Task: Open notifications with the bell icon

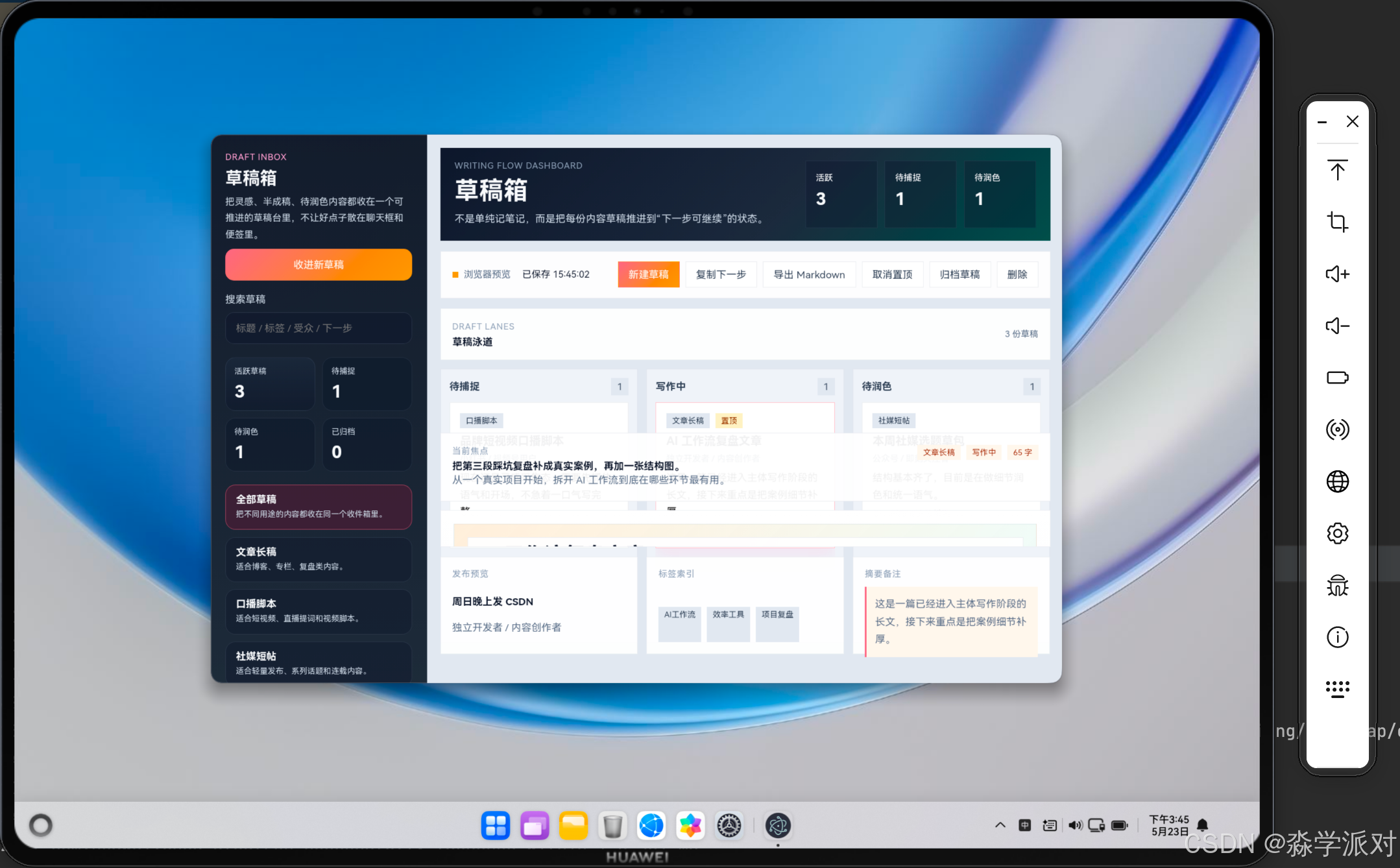Action: pos(1202,825)
